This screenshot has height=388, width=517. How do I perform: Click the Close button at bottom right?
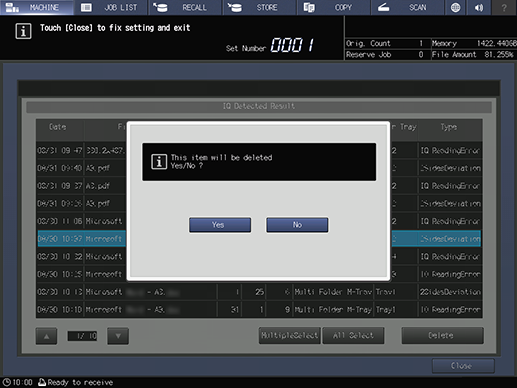[463, 366]
